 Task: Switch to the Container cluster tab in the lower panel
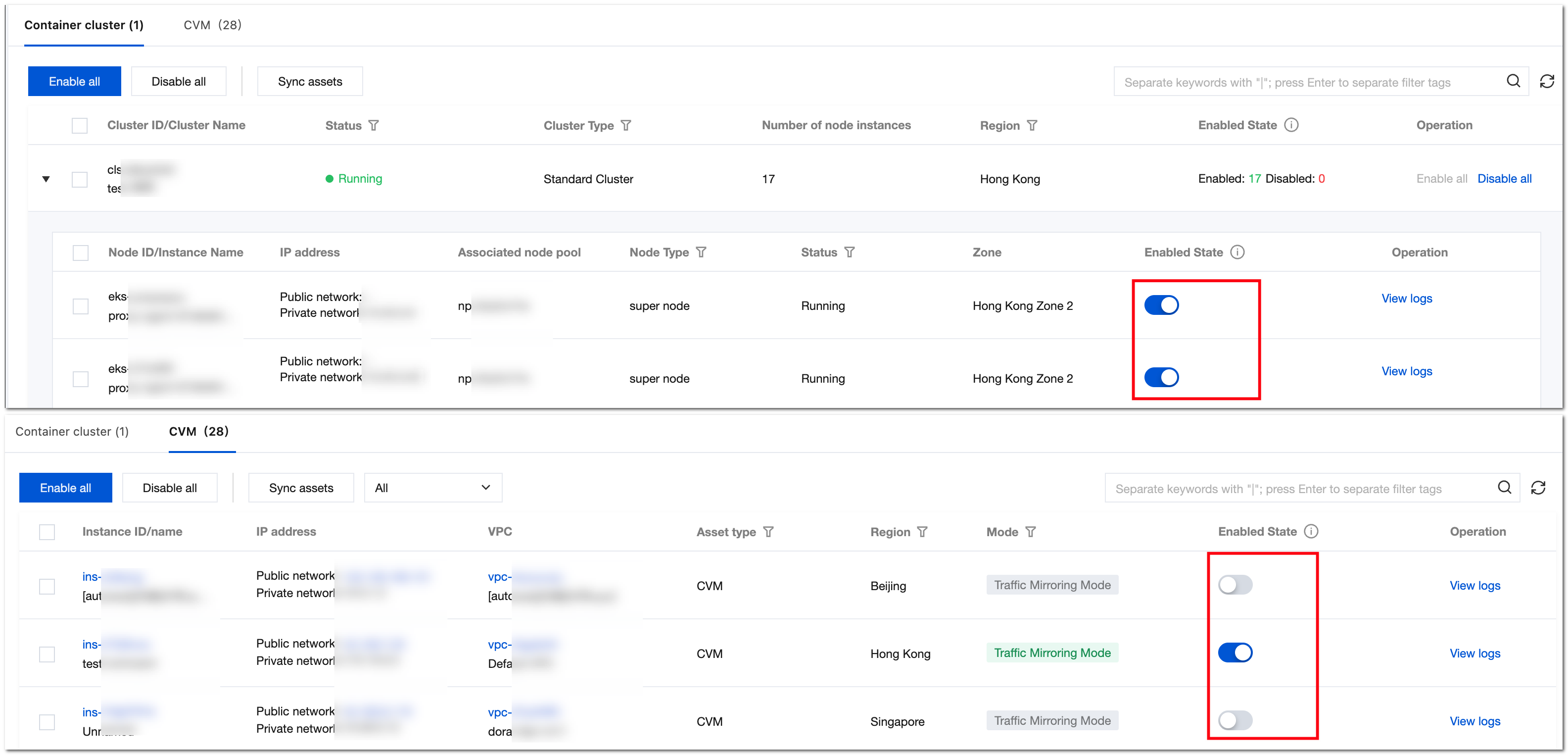[72, 432]
